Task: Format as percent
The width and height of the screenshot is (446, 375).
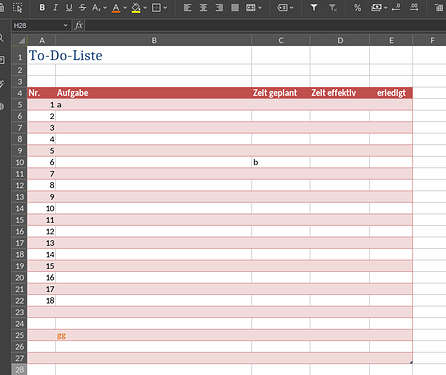Action: (357, 8)
